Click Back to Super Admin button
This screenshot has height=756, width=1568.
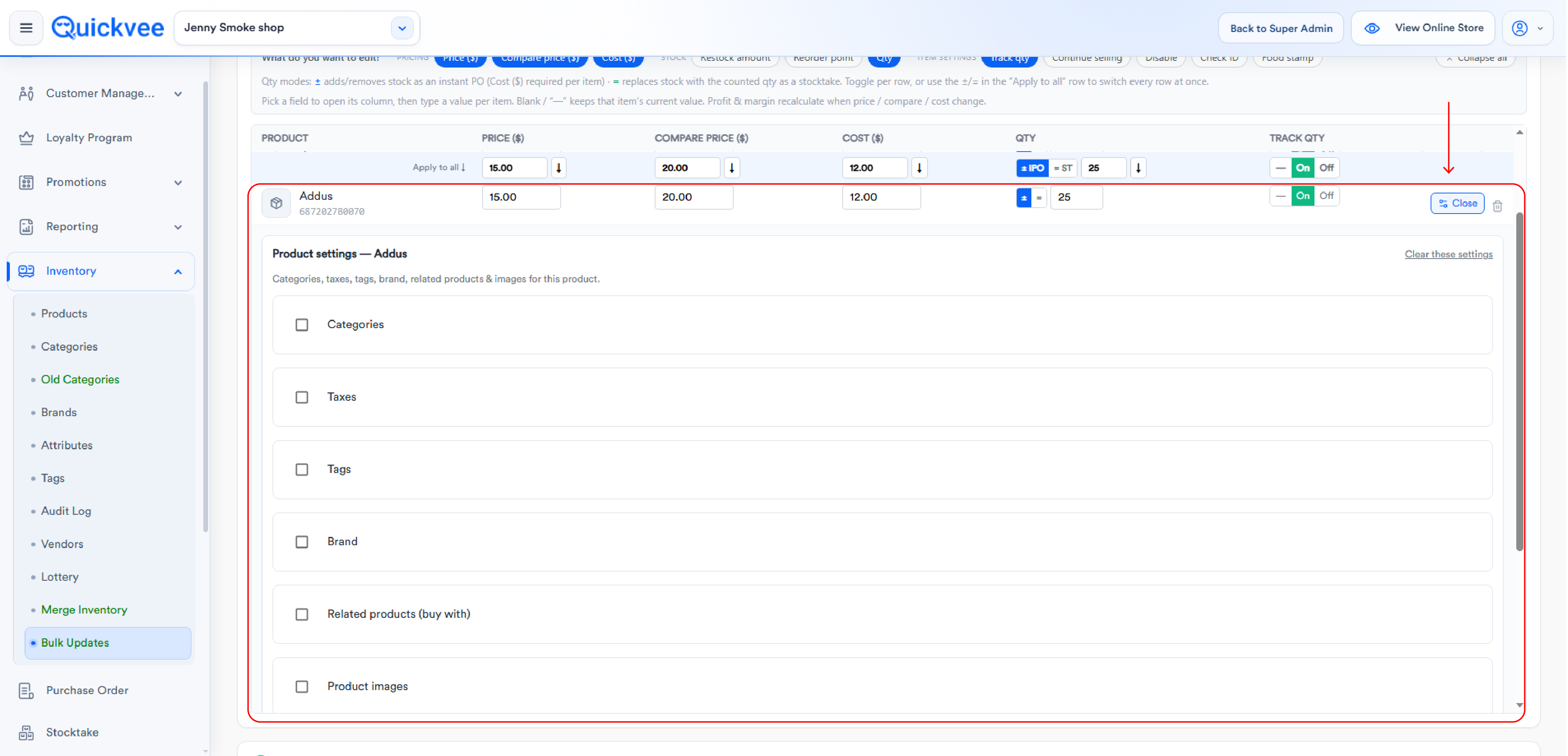coord(1281,28)
